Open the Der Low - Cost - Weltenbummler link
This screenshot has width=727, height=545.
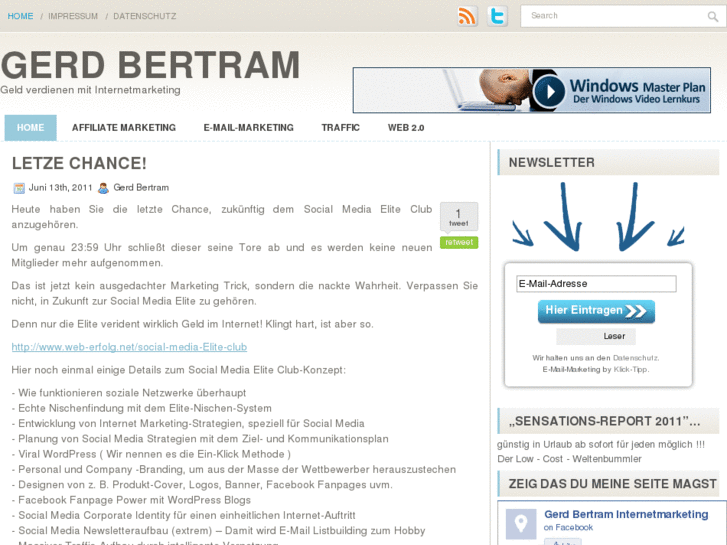tap(569, 459)
